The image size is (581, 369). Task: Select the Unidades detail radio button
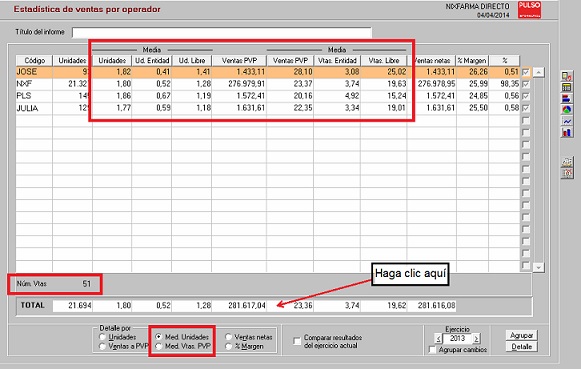click(x=103, y=337)
